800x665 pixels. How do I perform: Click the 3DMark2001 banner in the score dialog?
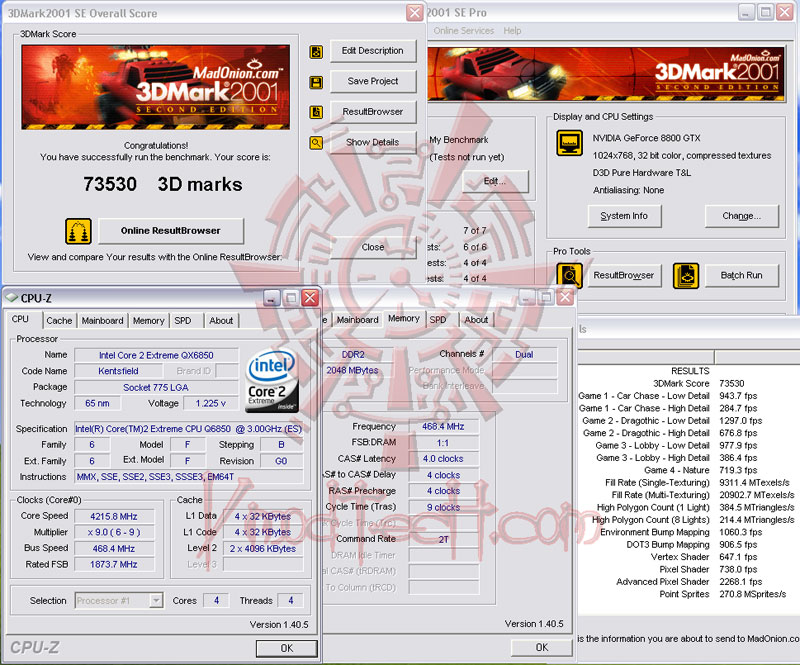click(156, 87)
